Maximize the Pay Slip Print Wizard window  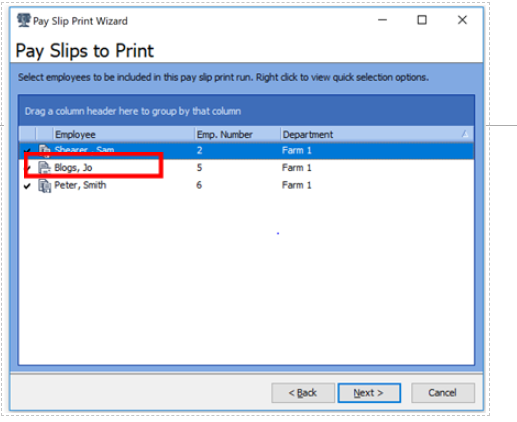click(x=422, y=20)
